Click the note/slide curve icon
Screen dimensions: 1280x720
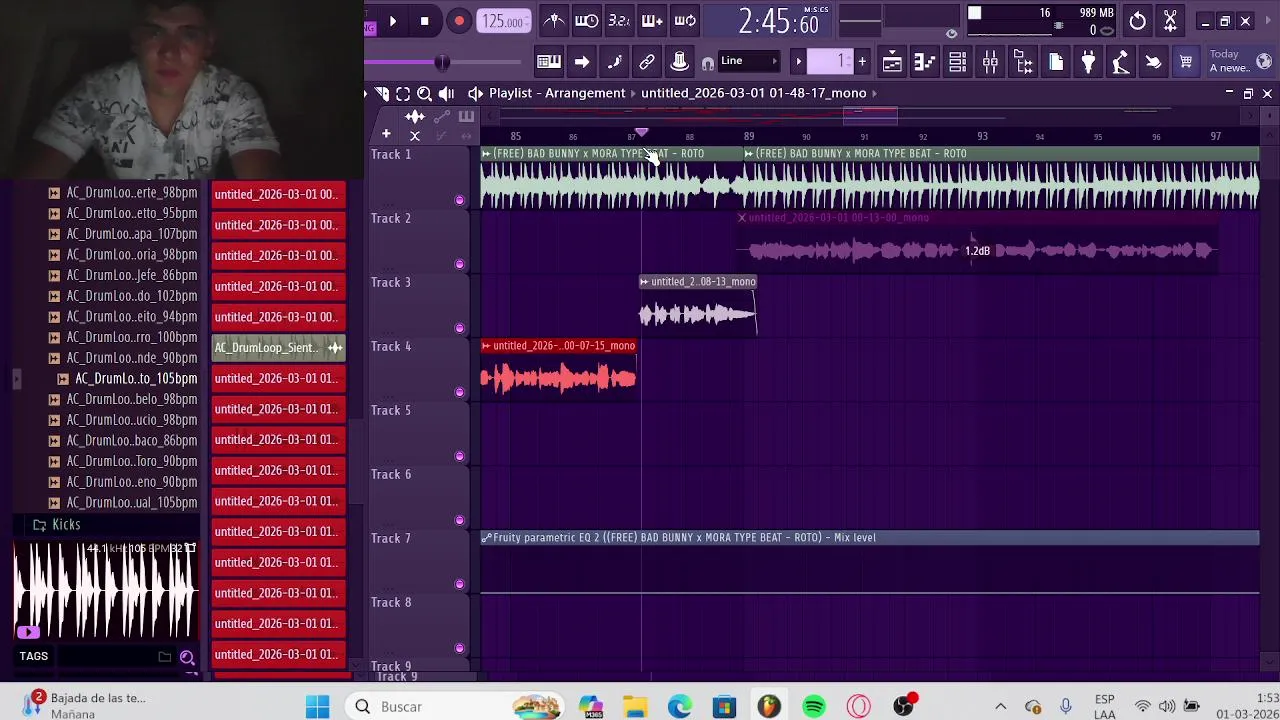(614, 62)
